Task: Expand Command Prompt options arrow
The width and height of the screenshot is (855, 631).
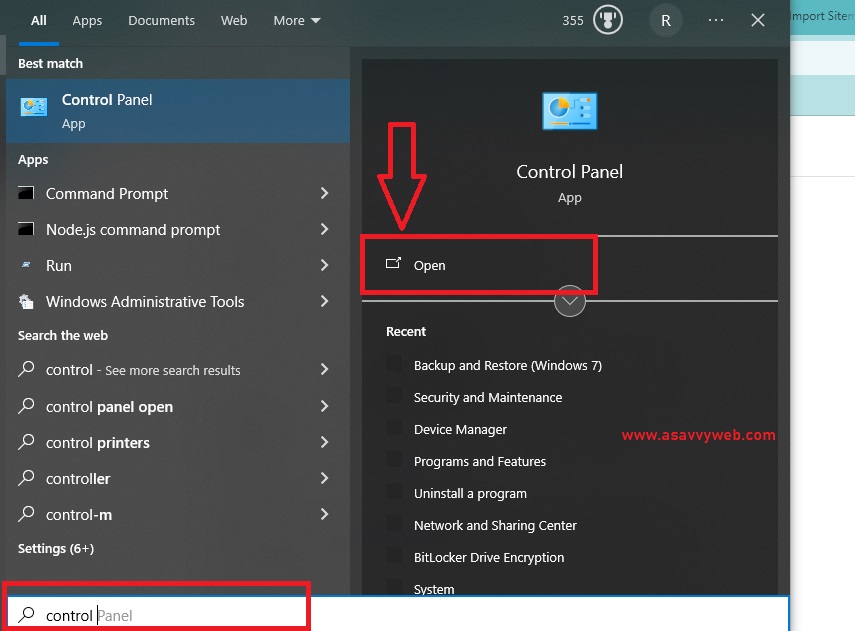Action: (x=324, y=193)
